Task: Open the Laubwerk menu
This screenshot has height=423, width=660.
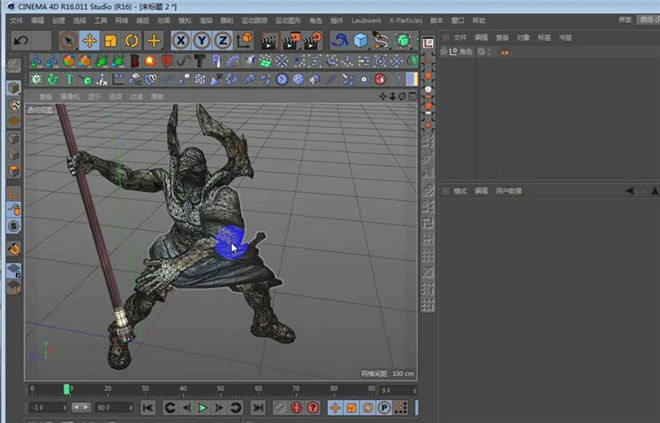Action: [366, 20]
